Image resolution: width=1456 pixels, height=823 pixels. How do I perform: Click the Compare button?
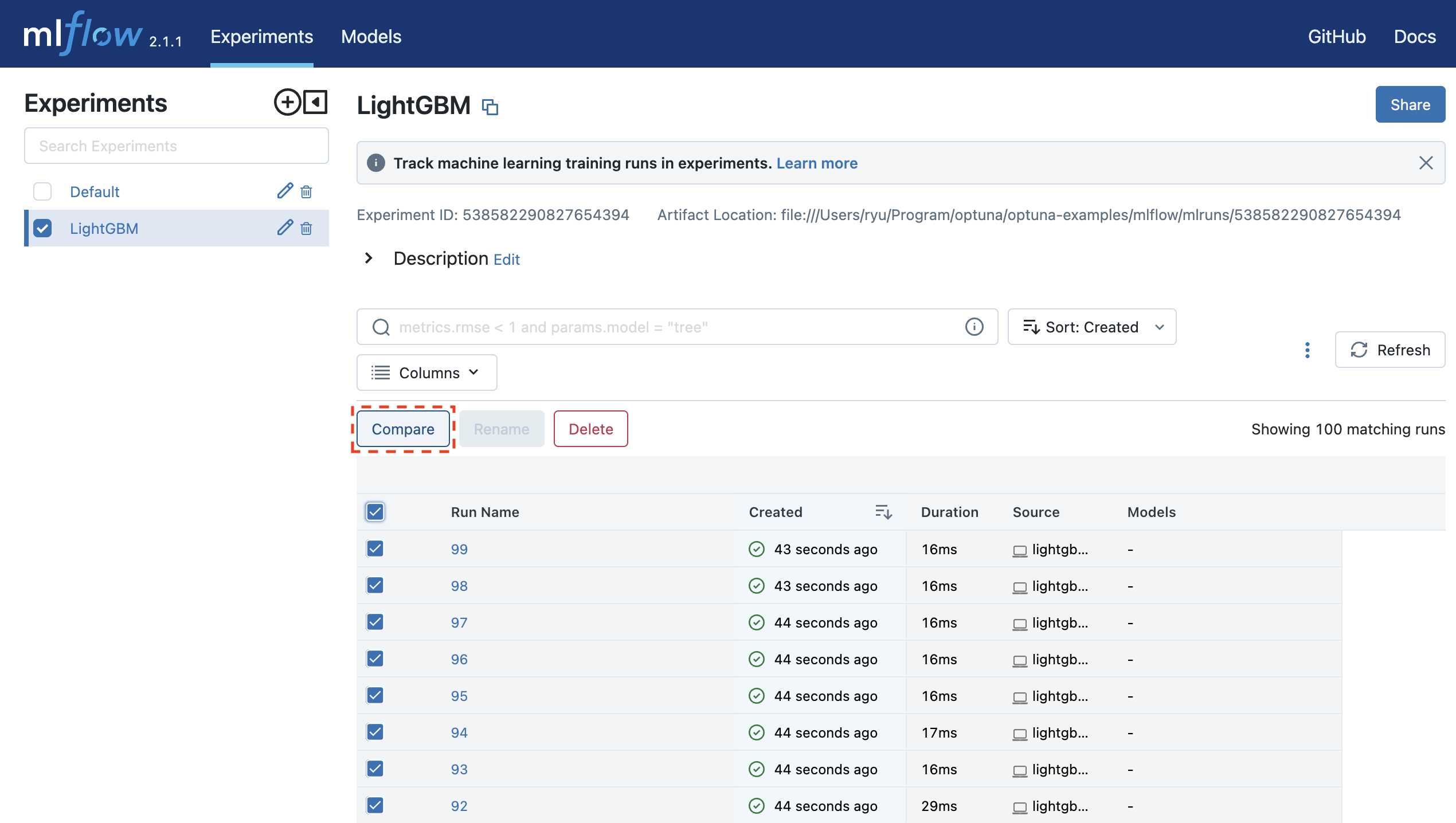403,429
